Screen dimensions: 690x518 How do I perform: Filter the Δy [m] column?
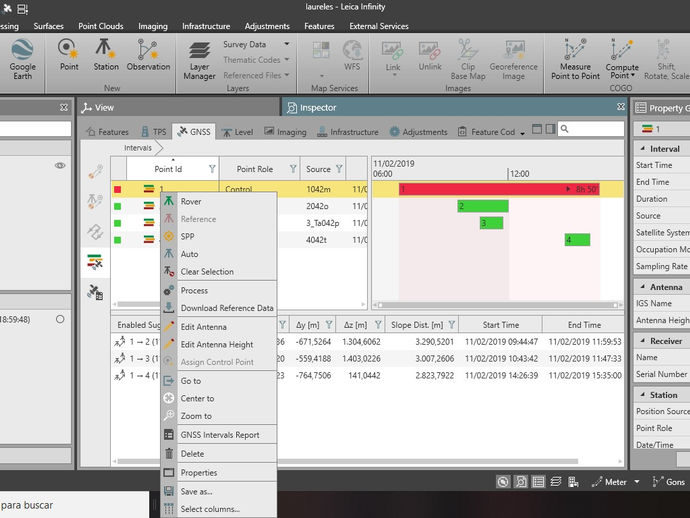click(x=329, y=325)
